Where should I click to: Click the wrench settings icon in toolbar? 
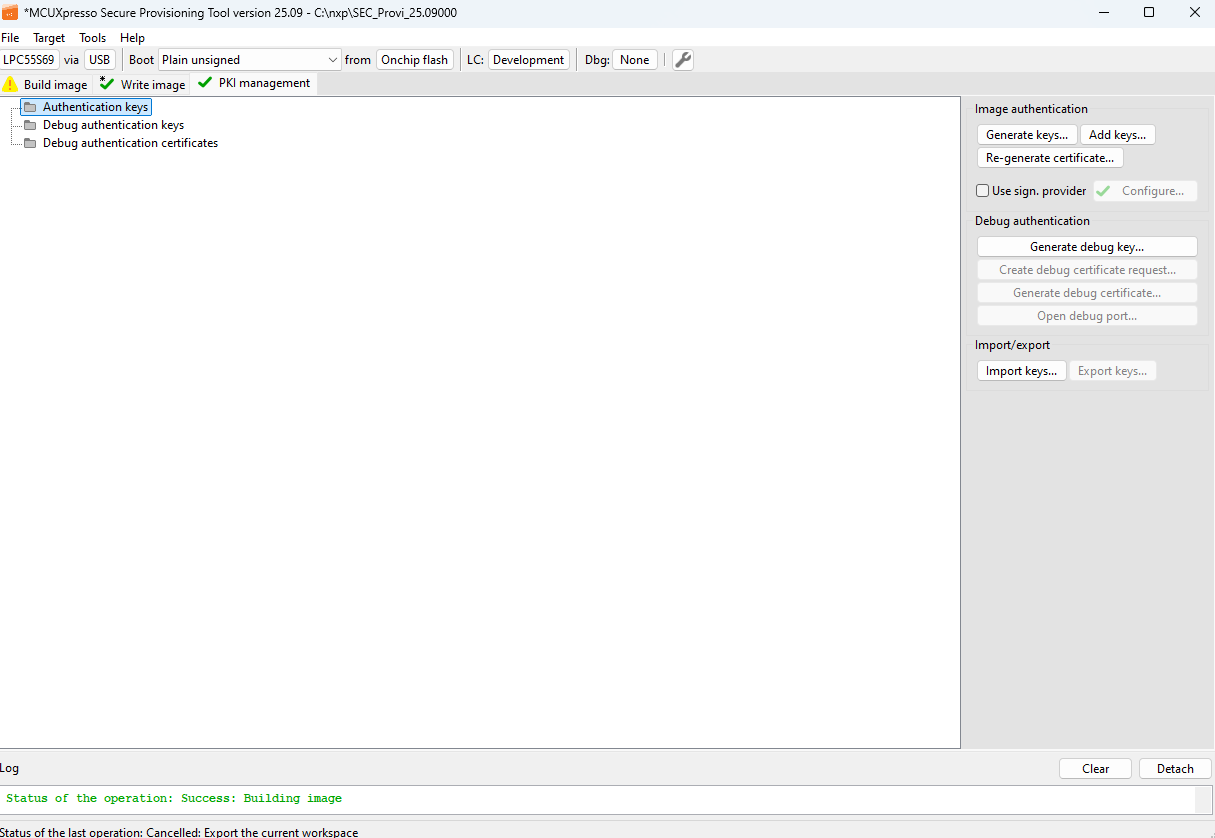[x=683, y=60]
